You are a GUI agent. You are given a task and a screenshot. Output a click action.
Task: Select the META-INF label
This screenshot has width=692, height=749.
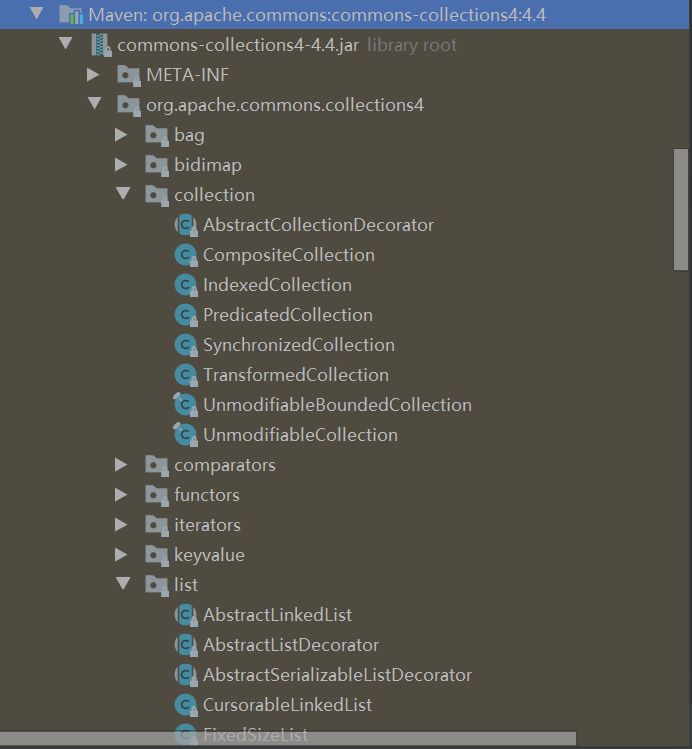[x=187, y=75]
